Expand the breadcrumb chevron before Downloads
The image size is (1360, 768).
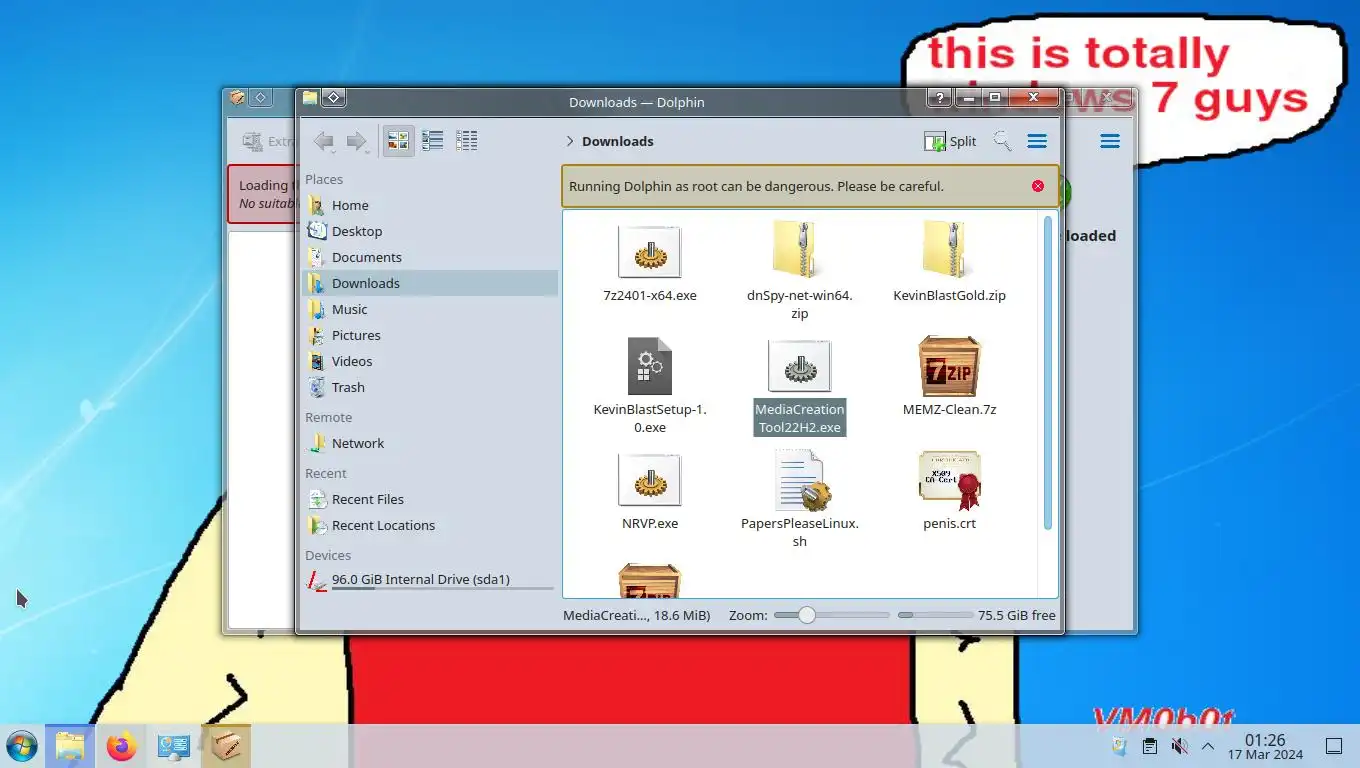[x=570, y=141]
